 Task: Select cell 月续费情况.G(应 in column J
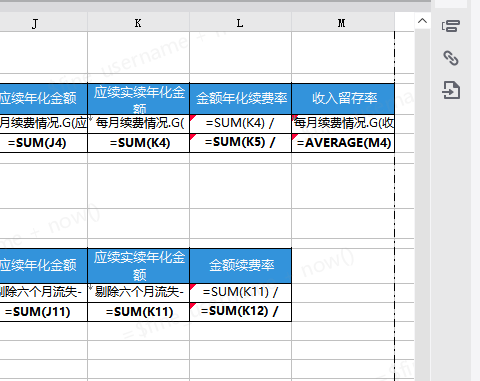tap(43, 124)
